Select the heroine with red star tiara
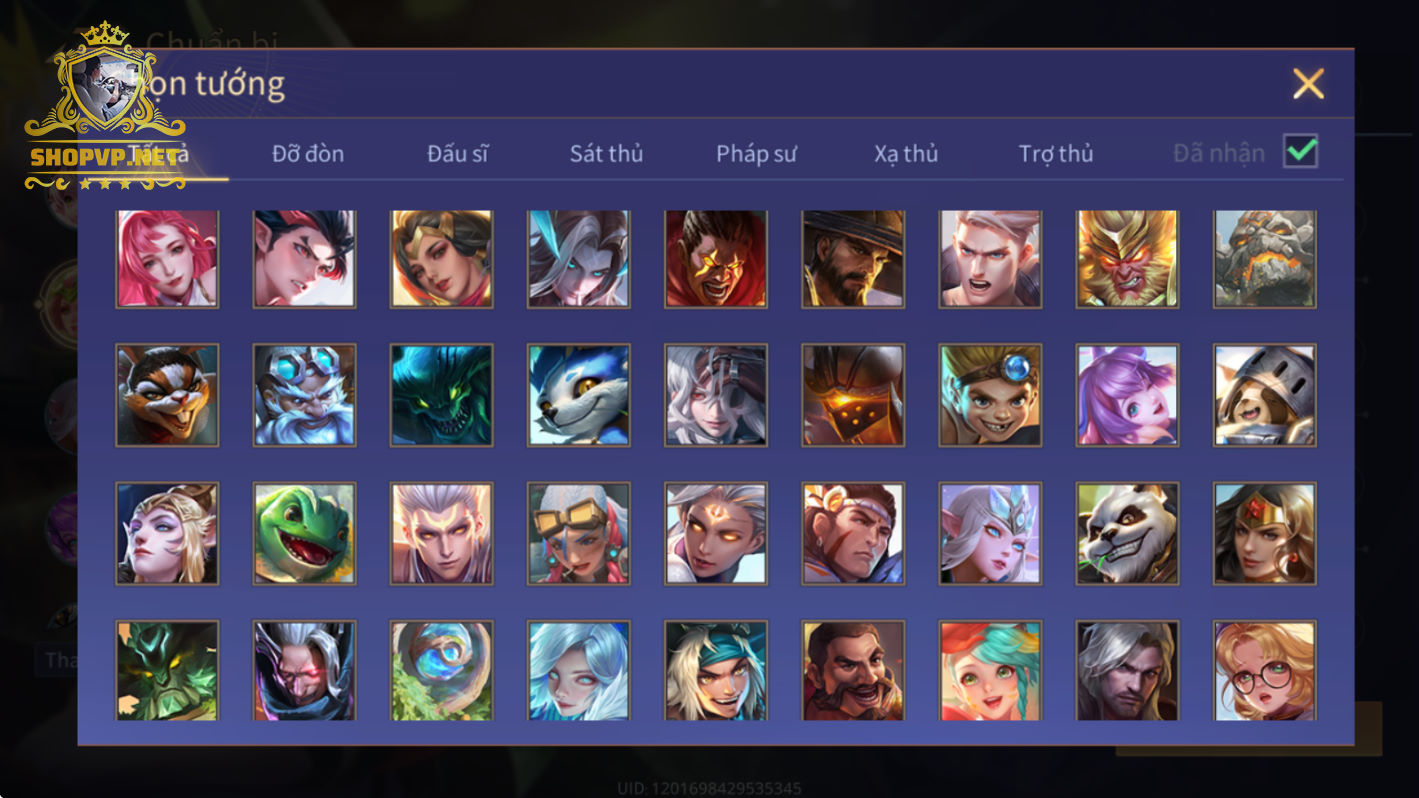 click(x=1265, y=533)
